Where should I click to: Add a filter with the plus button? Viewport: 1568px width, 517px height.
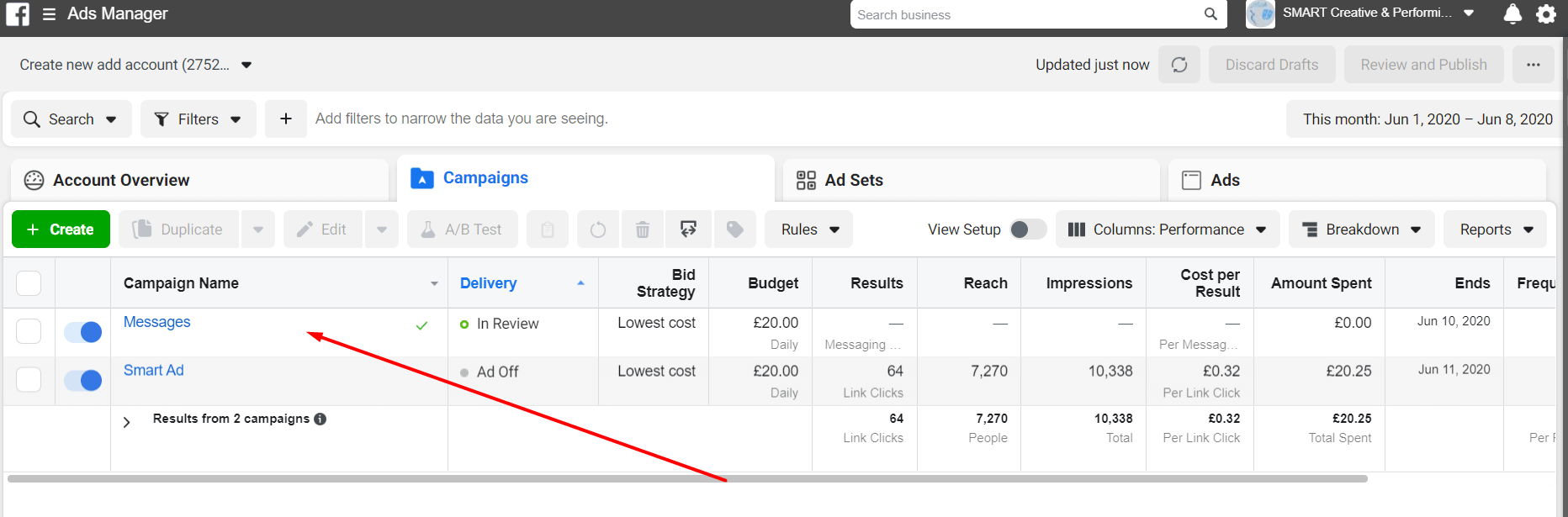click(x=286, y=119)
